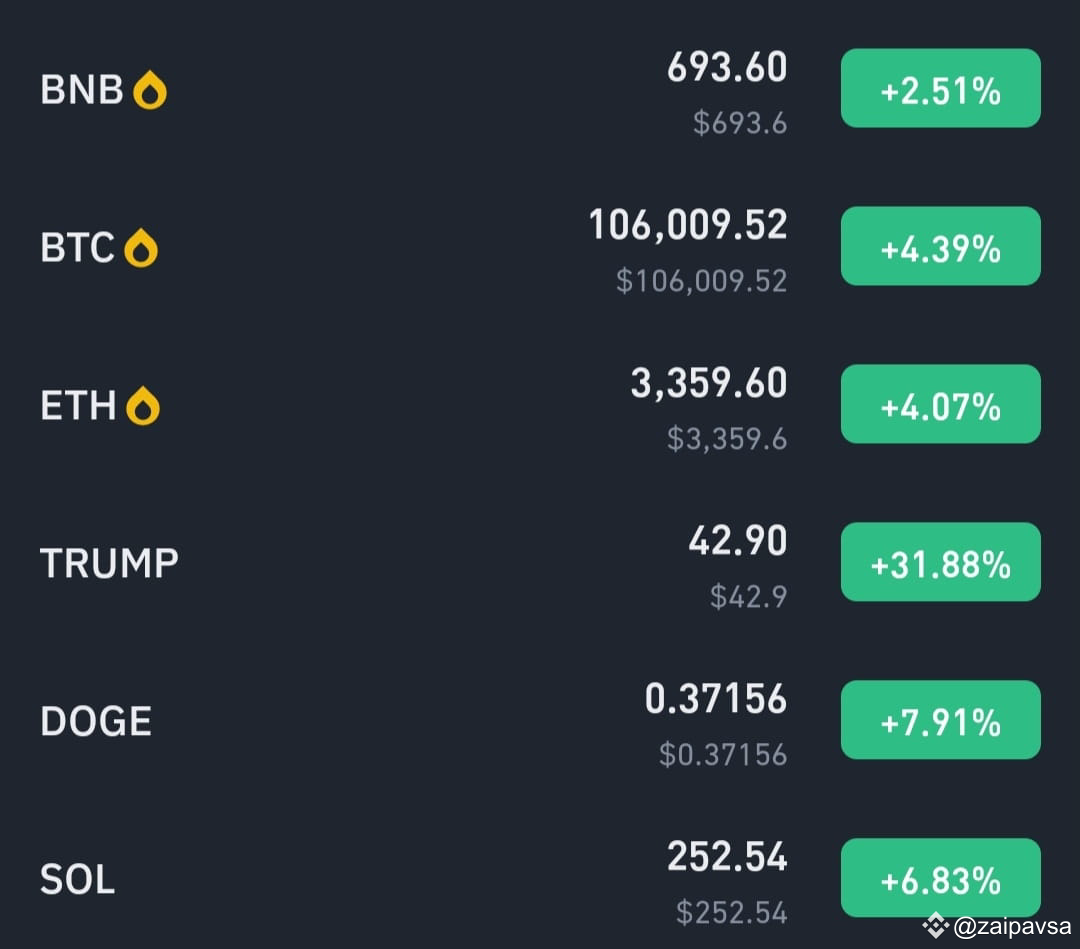The height and width of the screenshot is (949, 1080).
Task: Open the TRUMP coin listing
Action: (x=540, y=563)
